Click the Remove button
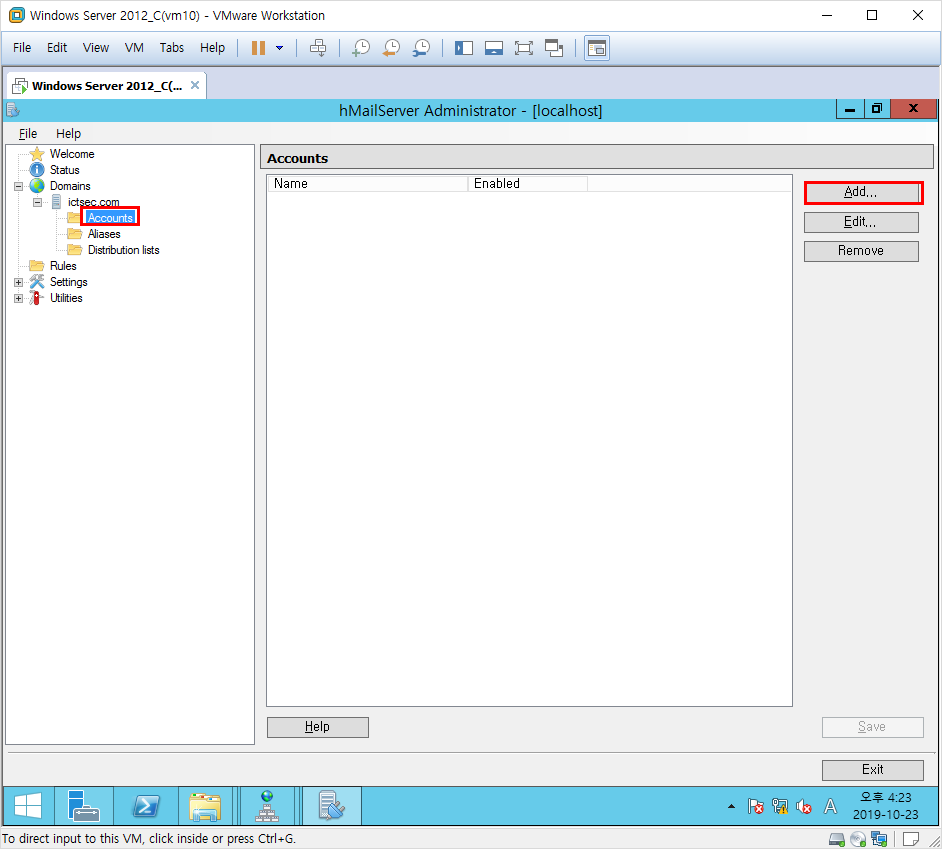The image size is (942, 849). [861, 251]
